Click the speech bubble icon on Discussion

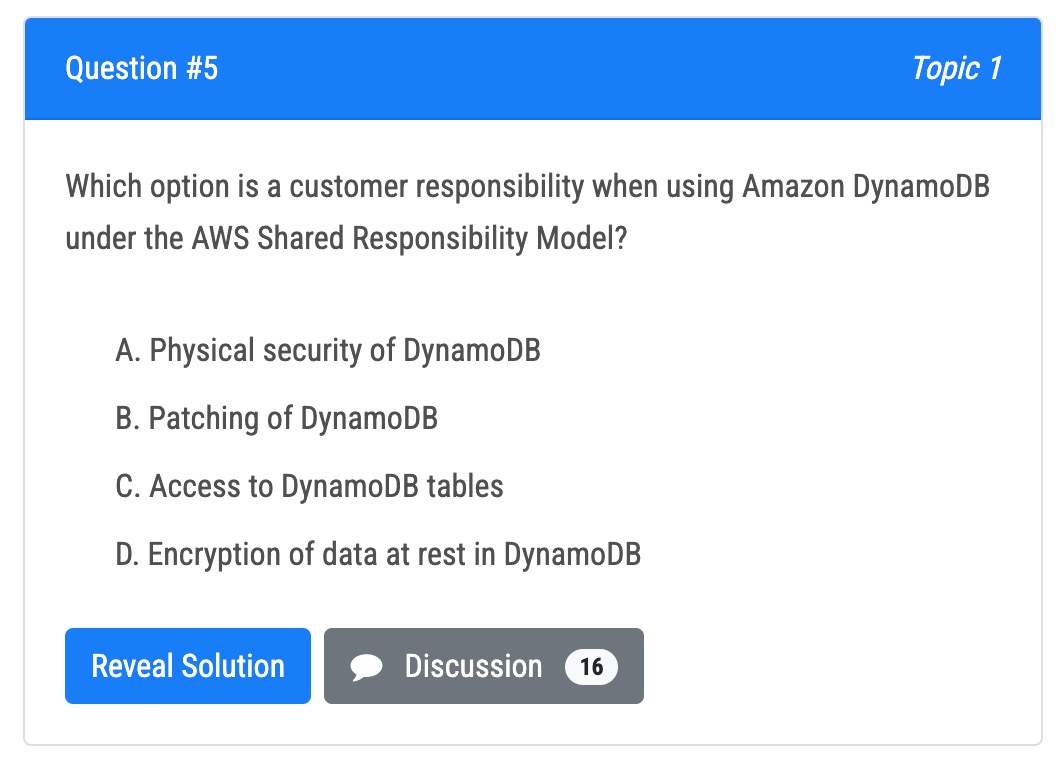367,667
